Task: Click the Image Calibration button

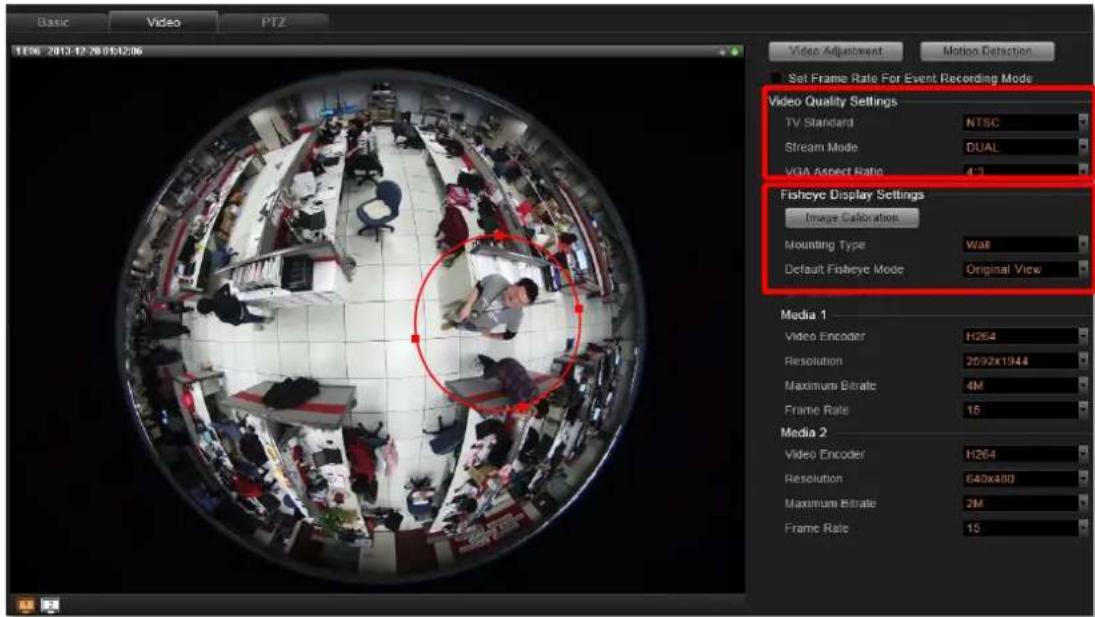Action: pyautogui.click(x=851, y=218)
